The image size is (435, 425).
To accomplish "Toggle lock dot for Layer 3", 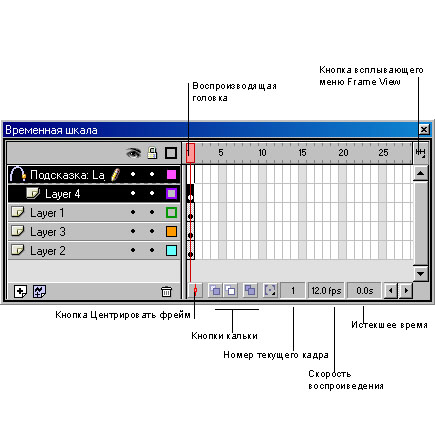I will click(152, 231).
